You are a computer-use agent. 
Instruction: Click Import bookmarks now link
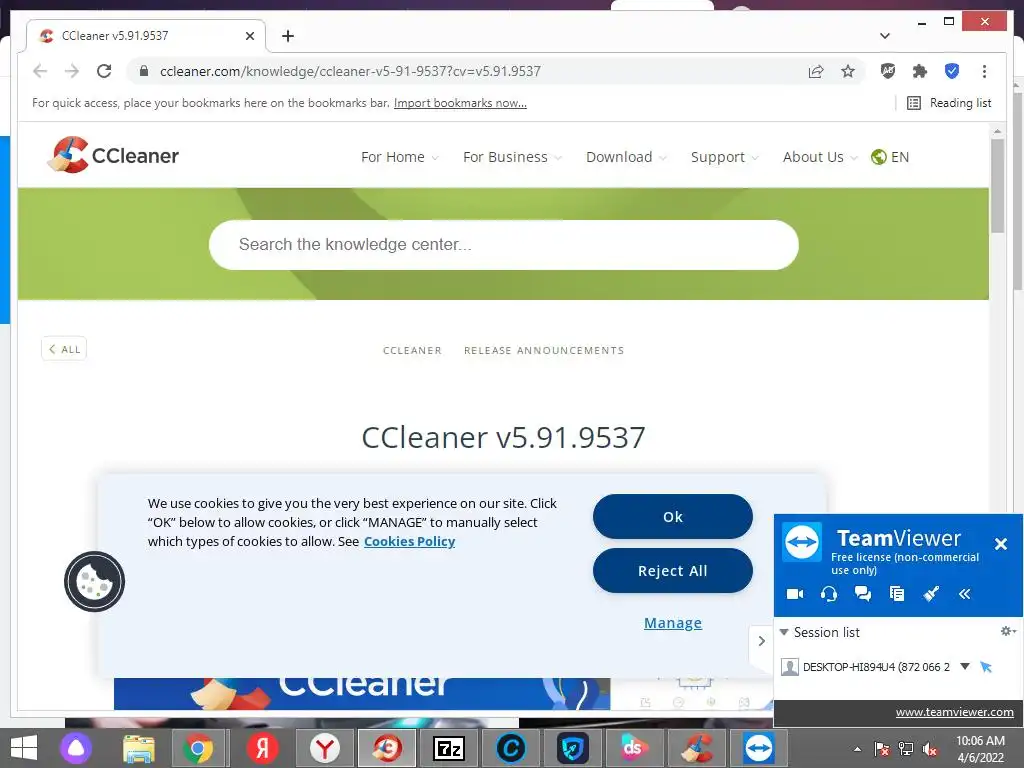tap(460, 103)
